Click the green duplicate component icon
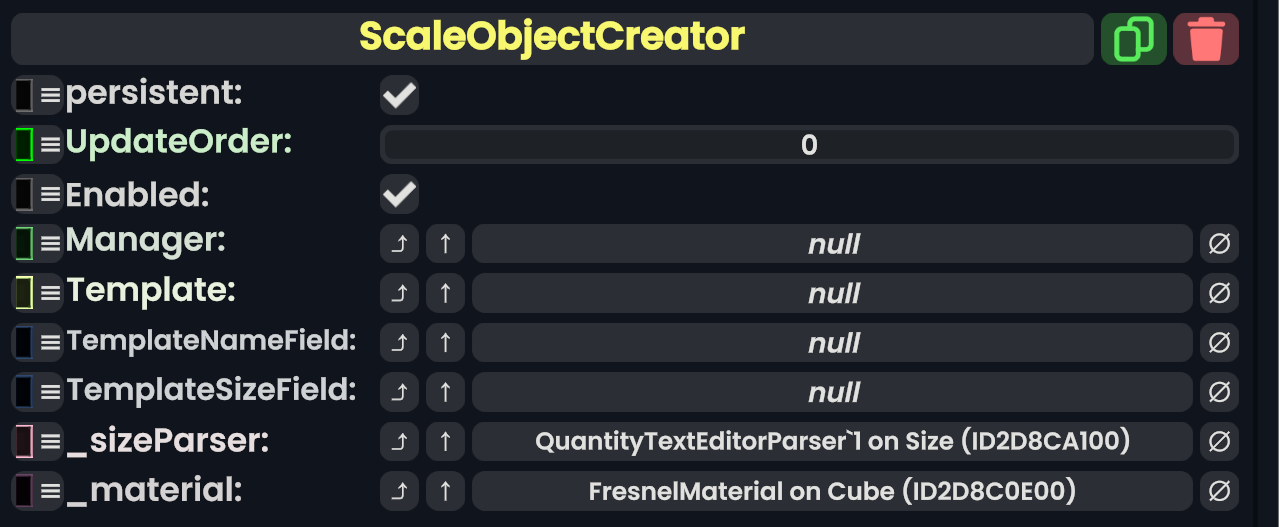 [x=1133, y=39]
